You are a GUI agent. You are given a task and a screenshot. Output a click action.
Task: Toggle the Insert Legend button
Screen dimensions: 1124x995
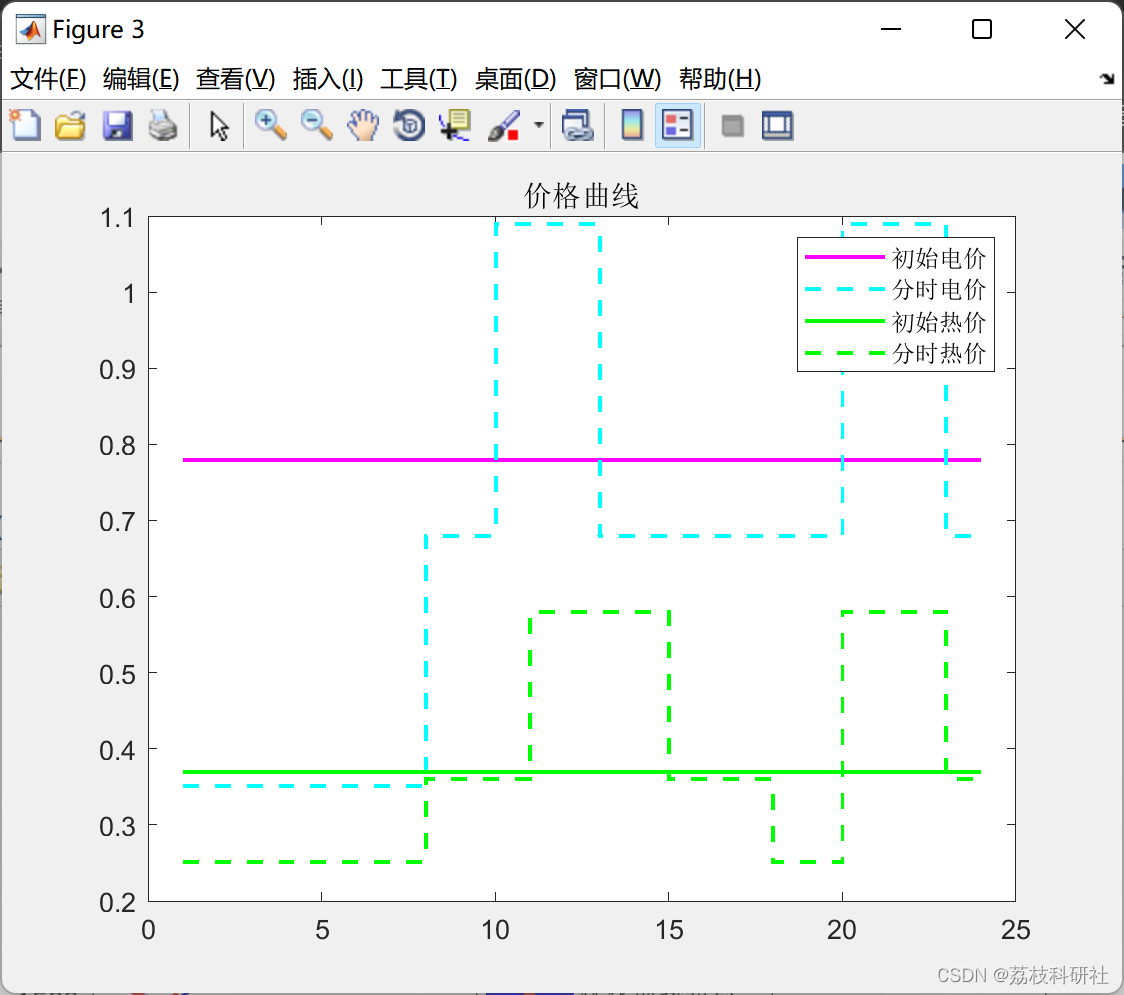coord(677,125)
